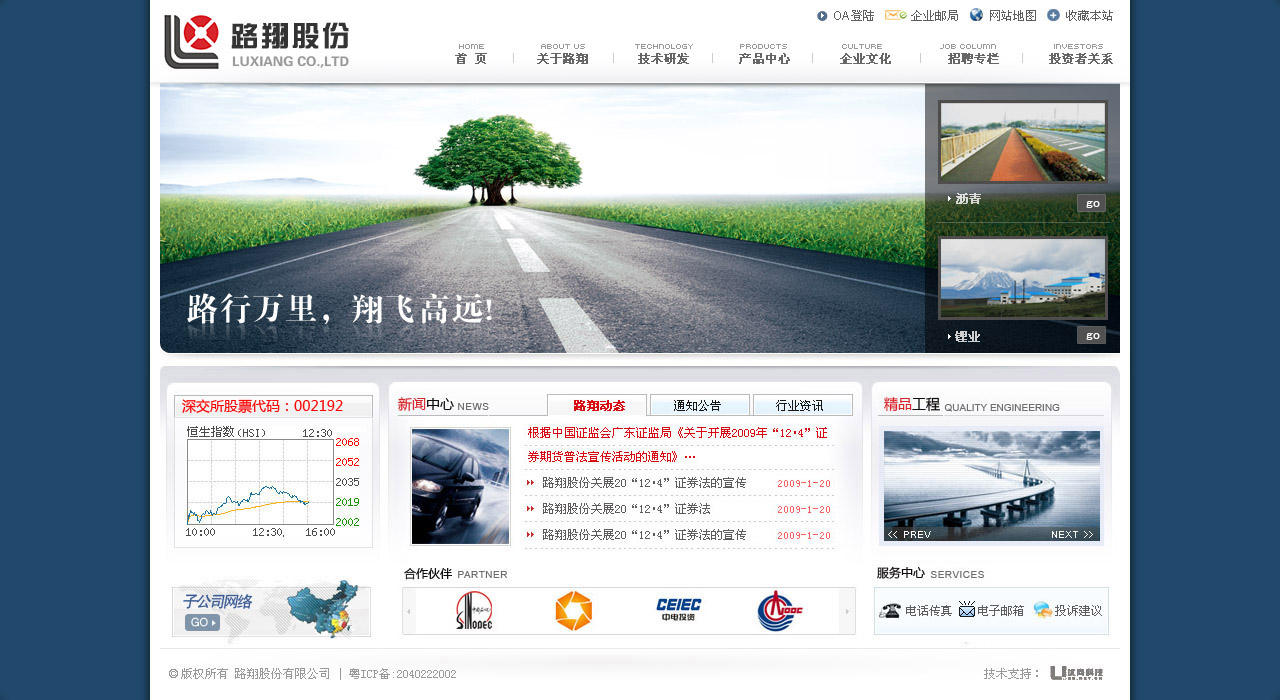Click the 合作伙伴 PARTNER heading

click(456, 574)
